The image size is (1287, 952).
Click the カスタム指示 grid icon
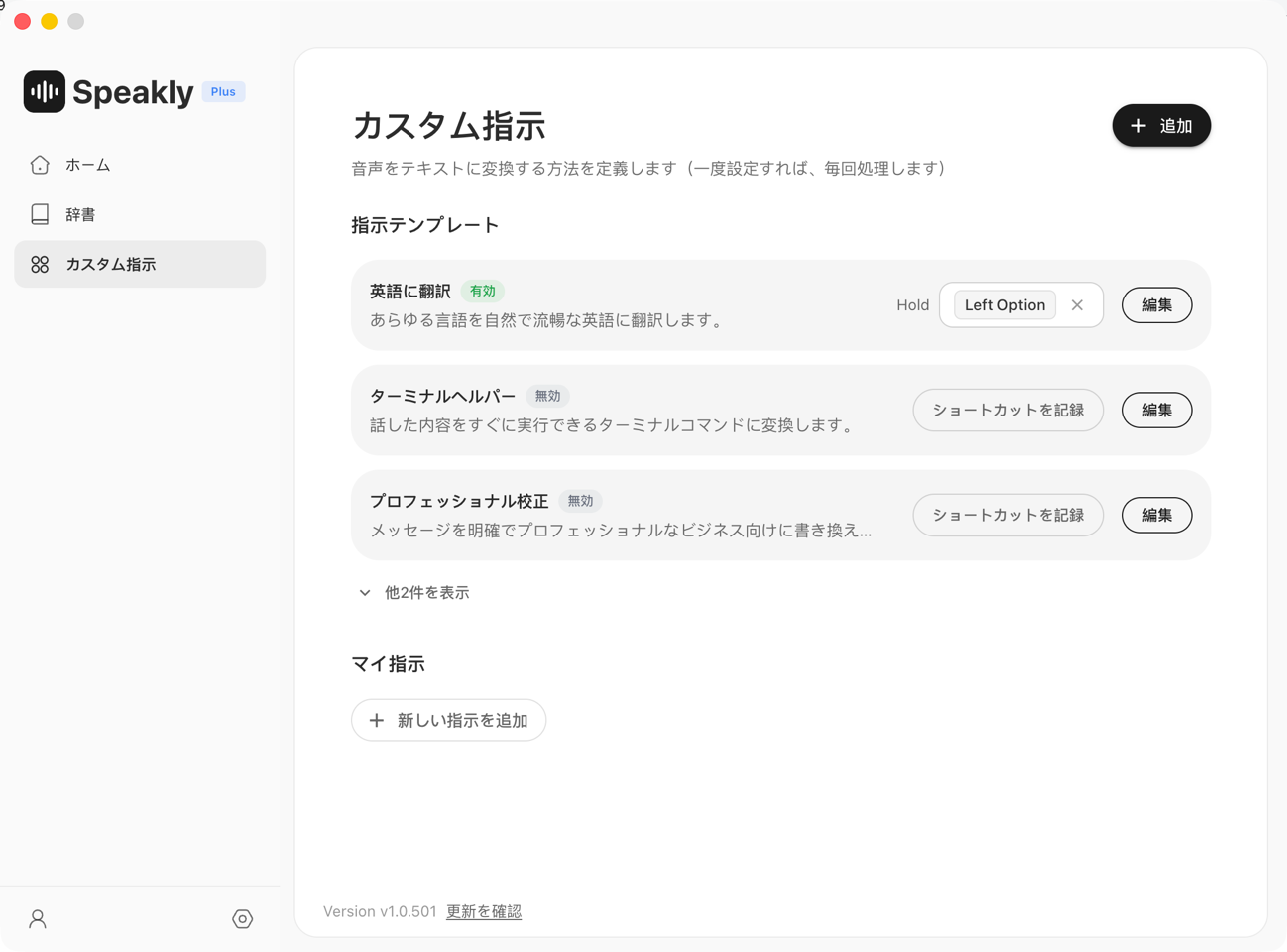click(x=40, y=265)
